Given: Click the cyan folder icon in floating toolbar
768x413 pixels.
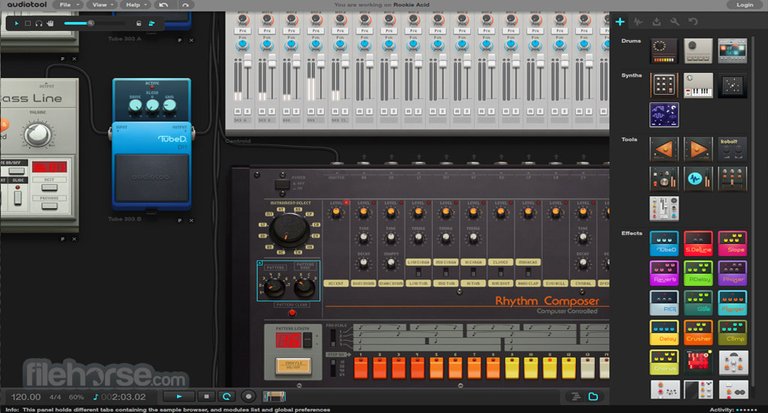Looking at the screenshot, I should (151, 24).
